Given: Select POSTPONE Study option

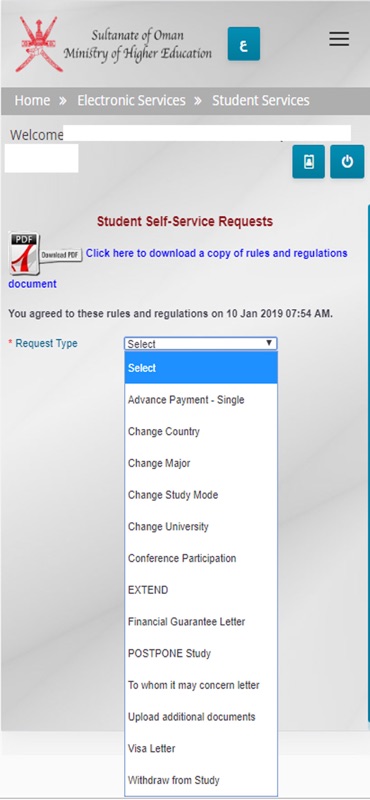Looking at the screenshot, I should tap(201, 653).
